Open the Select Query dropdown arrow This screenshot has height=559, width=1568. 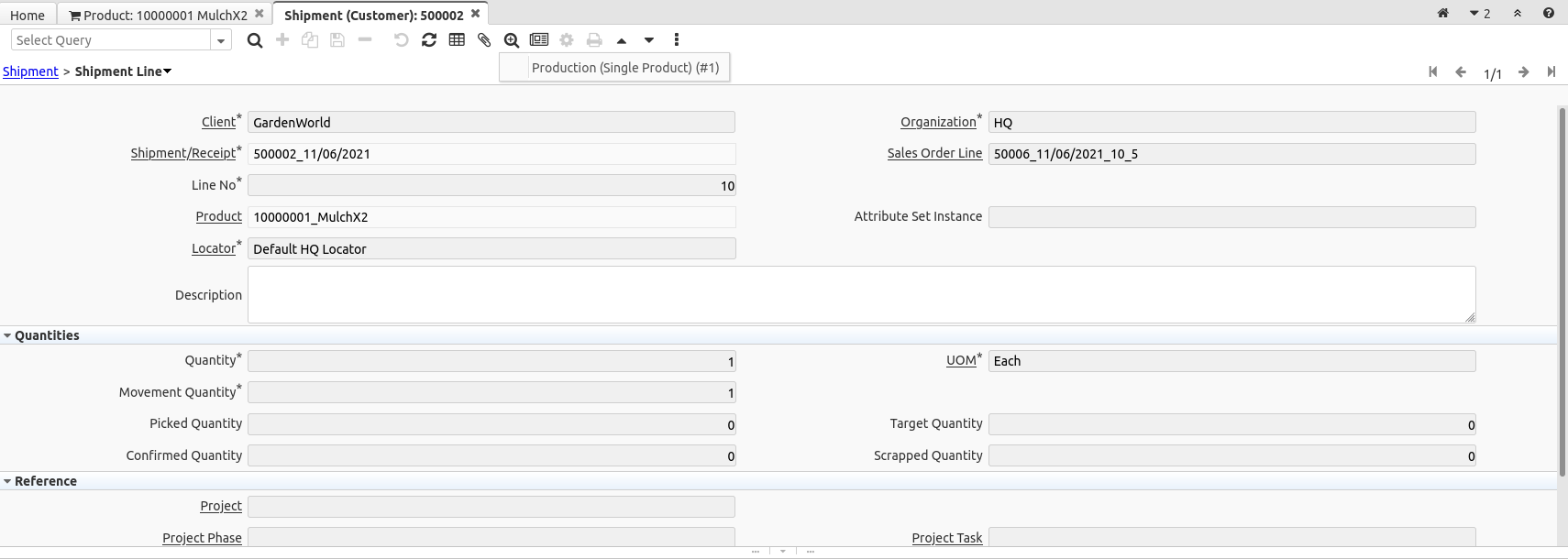point(221,40)
